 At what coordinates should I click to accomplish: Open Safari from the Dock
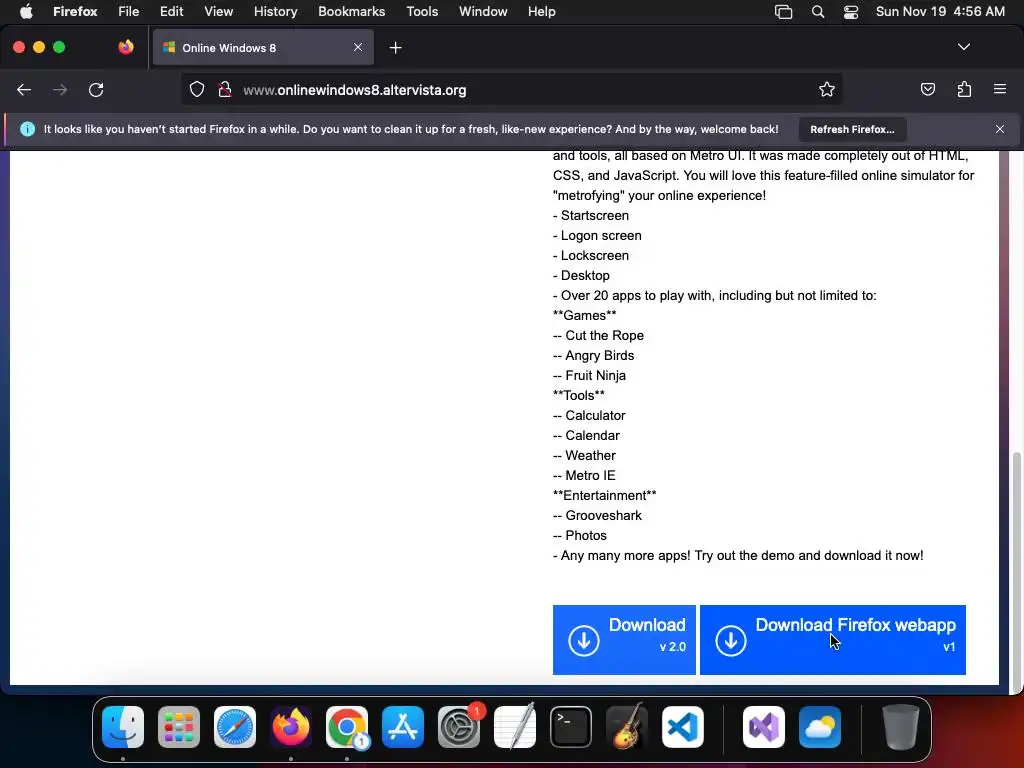click(x=235, y=726)
